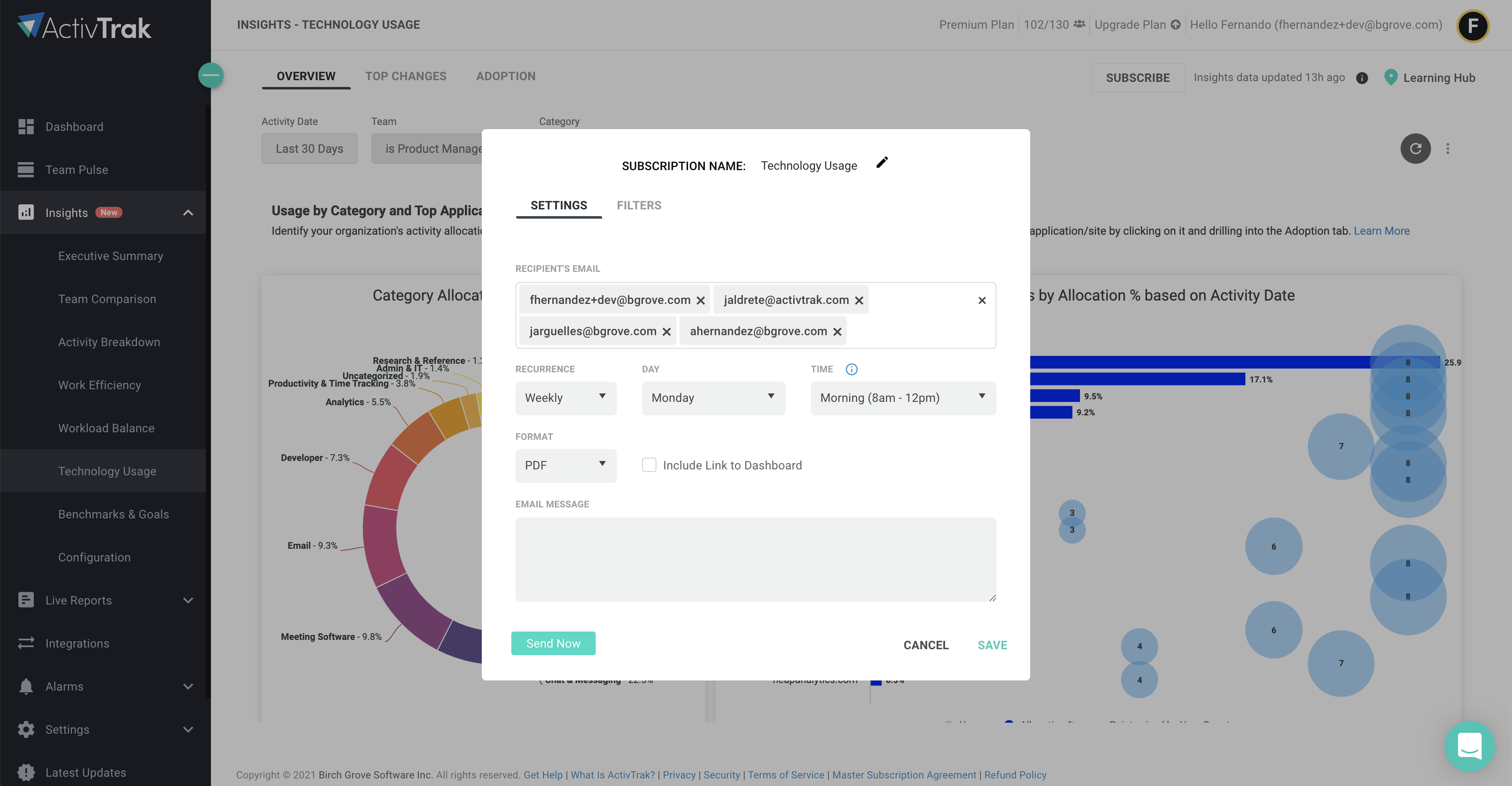Remove fhernandez+dev@bgrove.com recipient

[700, 301]
